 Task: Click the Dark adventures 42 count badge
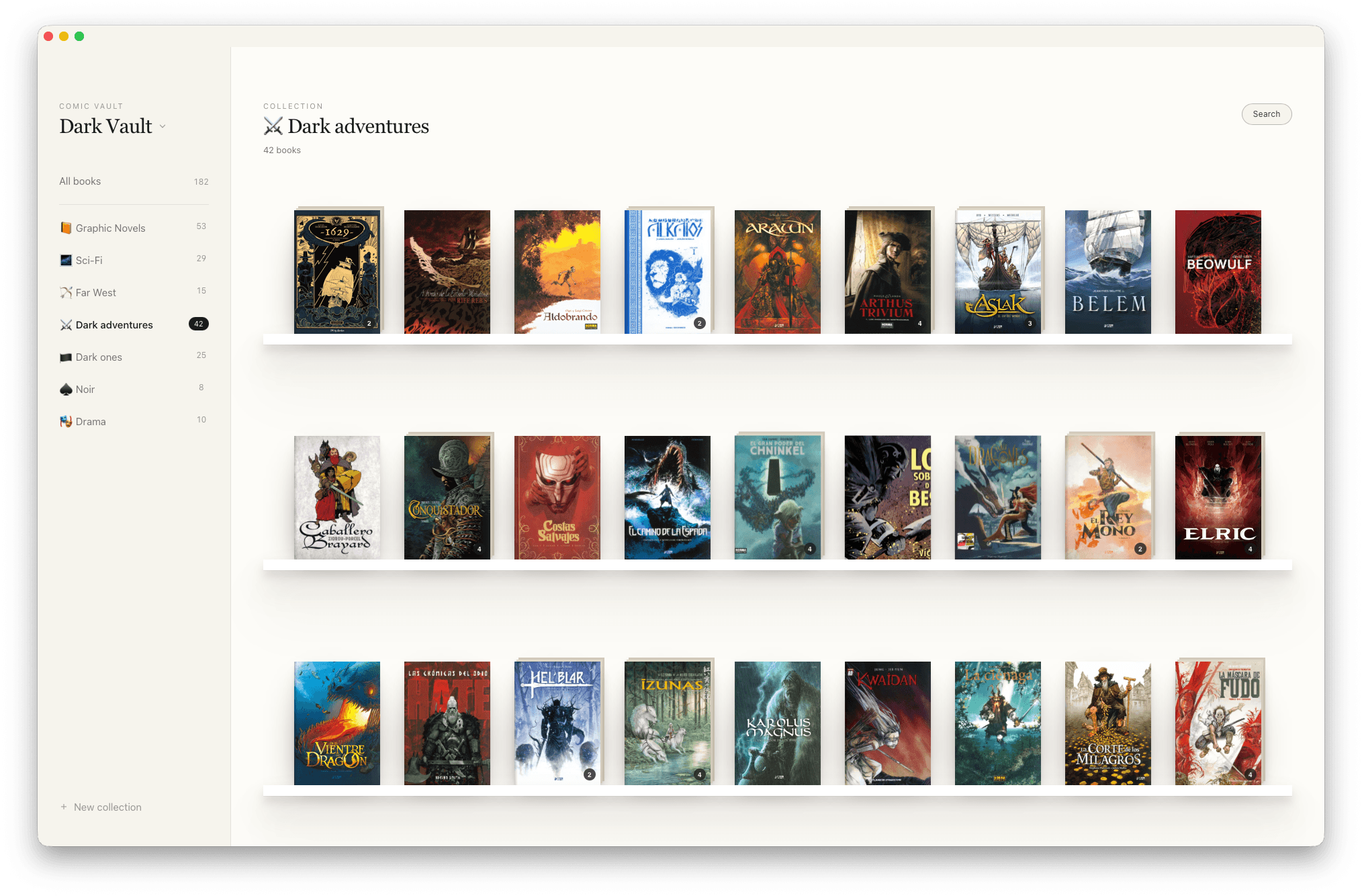click(199, 324)
